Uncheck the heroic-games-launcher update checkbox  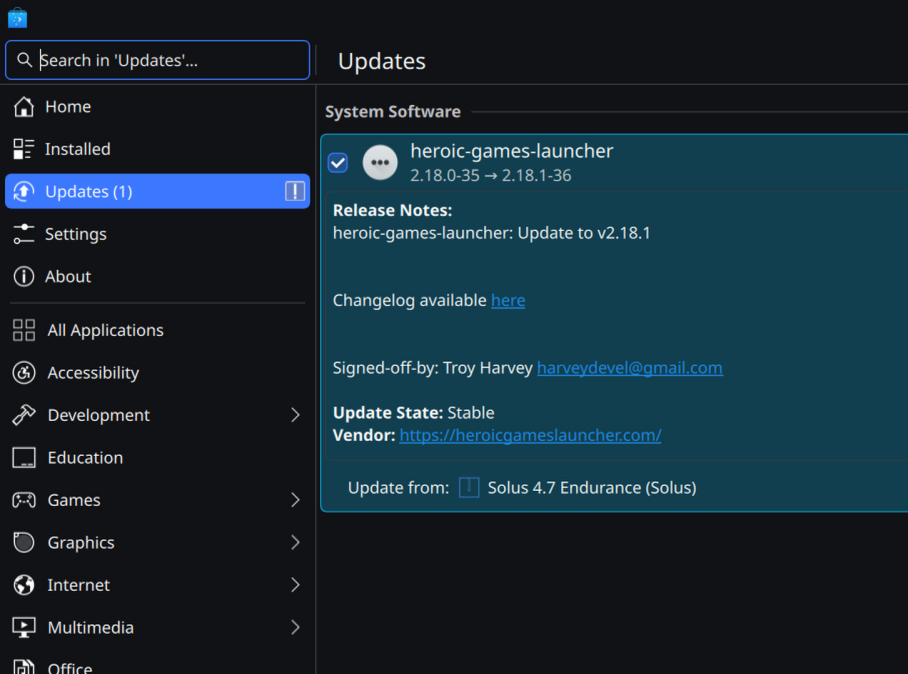point(338,163)
